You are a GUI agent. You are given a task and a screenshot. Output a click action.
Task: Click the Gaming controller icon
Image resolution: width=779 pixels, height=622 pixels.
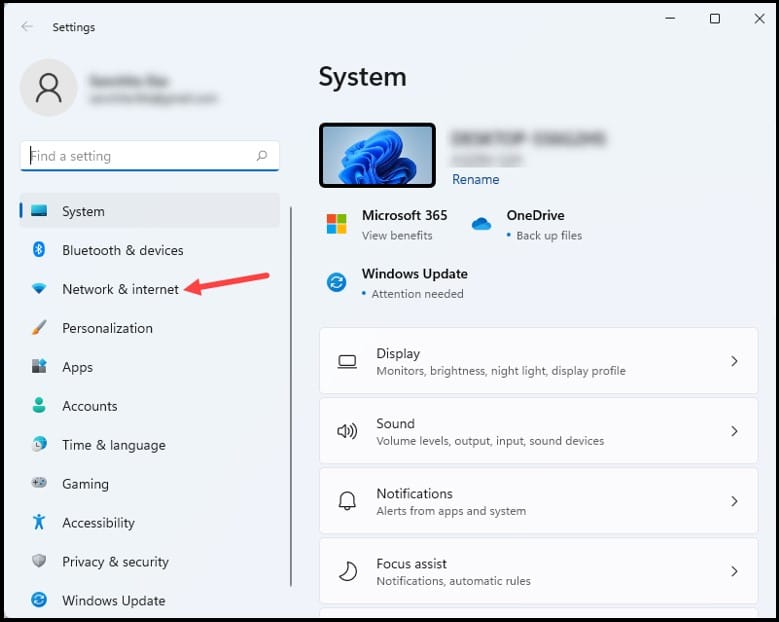pyautogui.click(x=39, y=483)
